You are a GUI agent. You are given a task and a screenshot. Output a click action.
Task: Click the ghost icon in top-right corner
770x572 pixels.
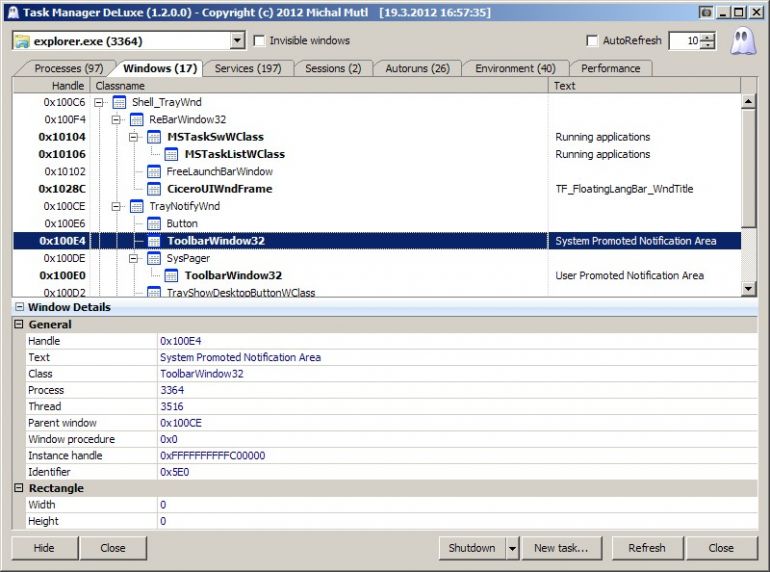pyautogui.click(x=743, y=42)
